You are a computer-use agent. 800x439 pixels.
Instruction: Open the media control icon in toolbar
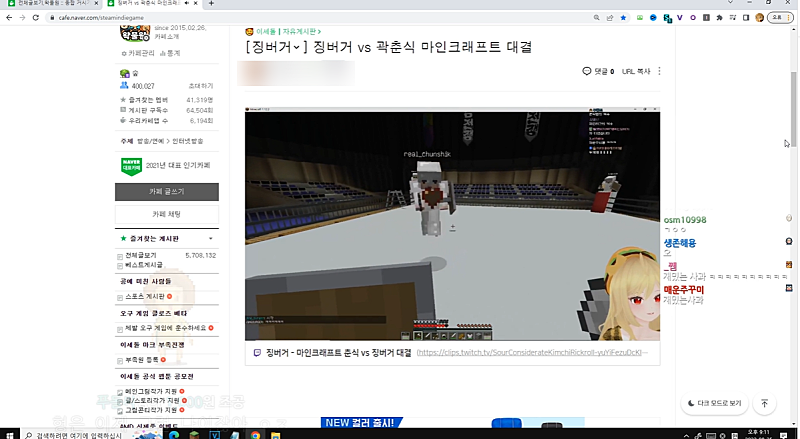[733, 17]
